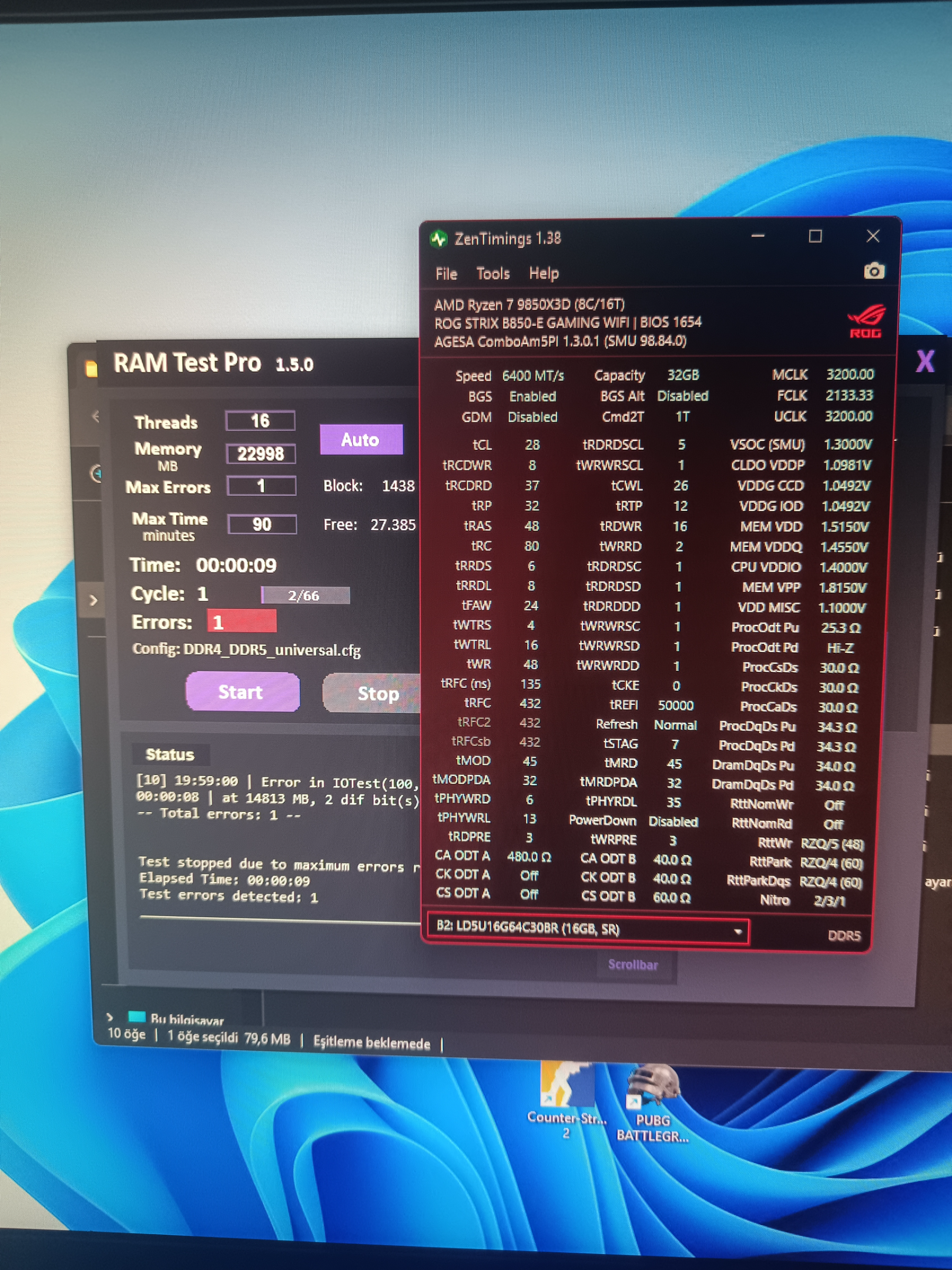
Task: Click "Eşitleme beklemede" status text
Action: [x=371, y=1042]
